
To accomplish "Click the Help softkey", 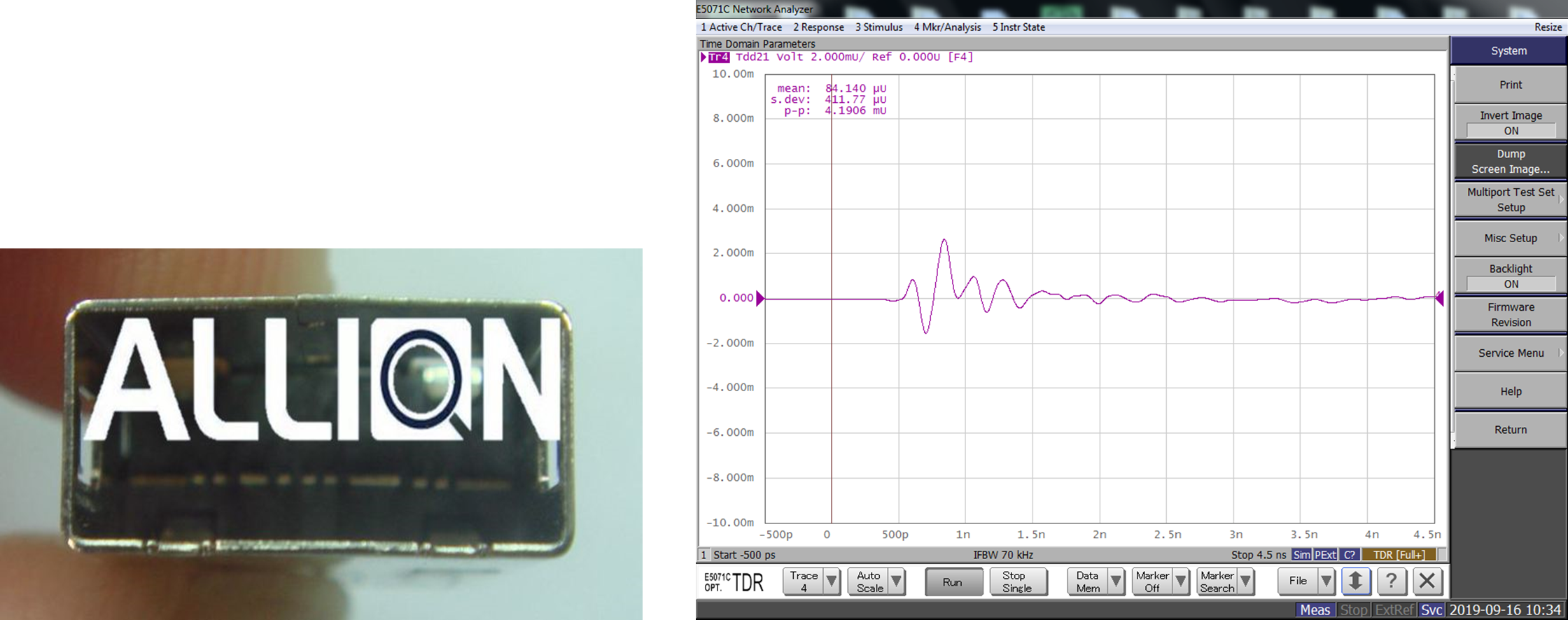I will click(x=1510, y=391).
